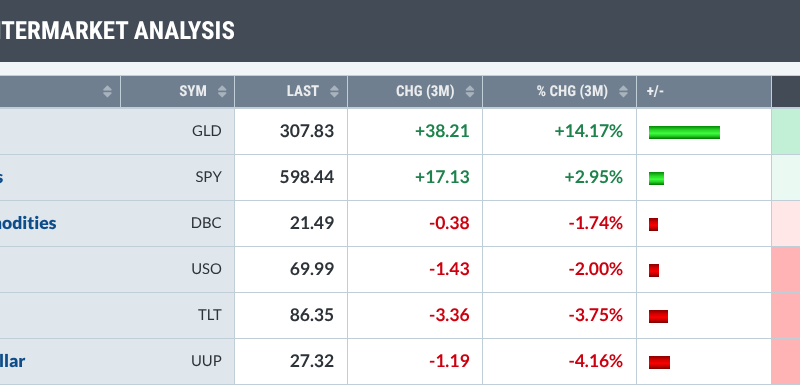Screen dimensions: 800x385
Task: Open the Commodities link in DBC row
Action: pos(28,223)
